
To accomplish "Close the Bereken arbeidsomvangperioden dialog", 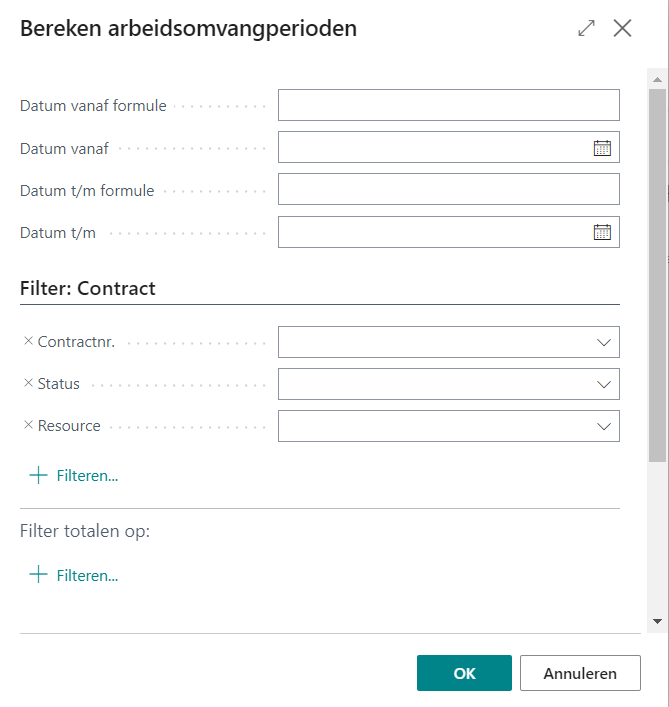I will pyautogui.click(x=622, y=29).
